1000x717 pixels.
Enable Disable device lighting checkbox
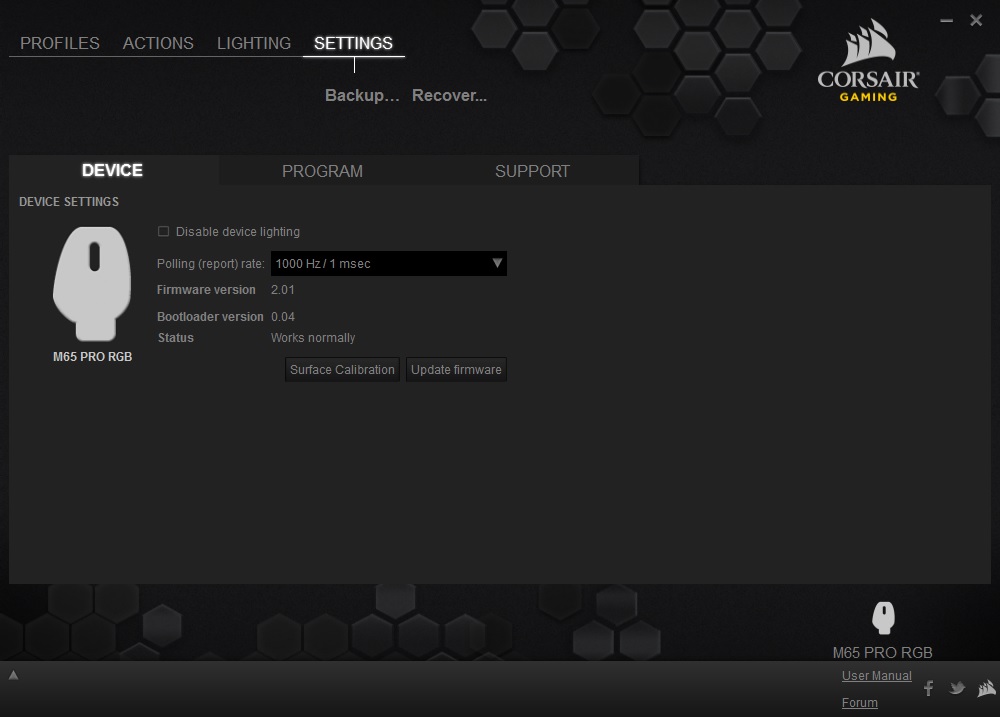coord(163,232)
